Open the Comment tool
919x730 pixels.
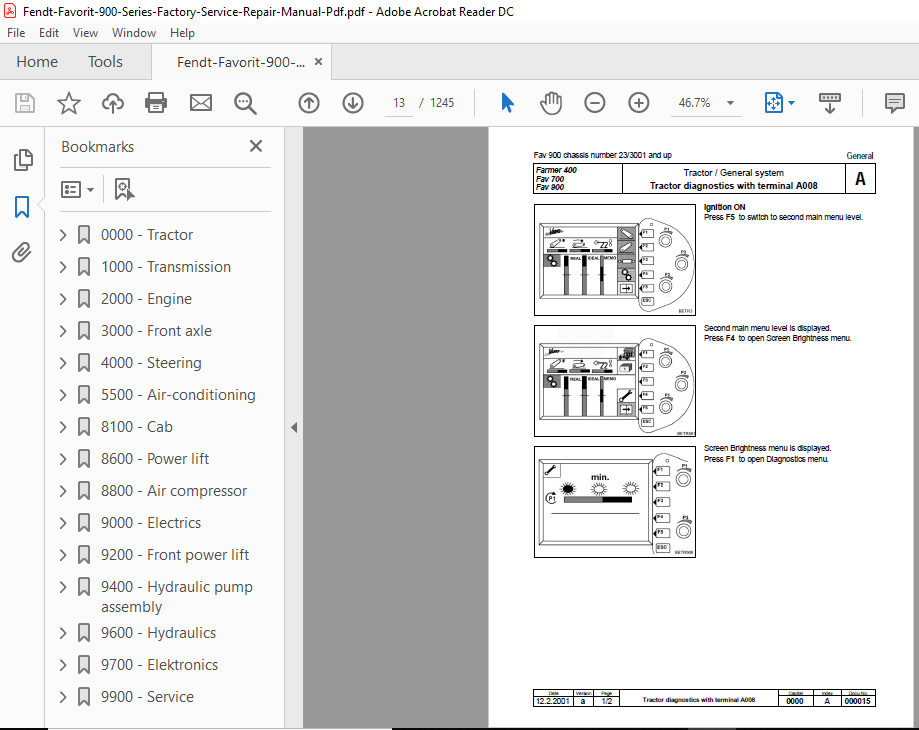894,103
